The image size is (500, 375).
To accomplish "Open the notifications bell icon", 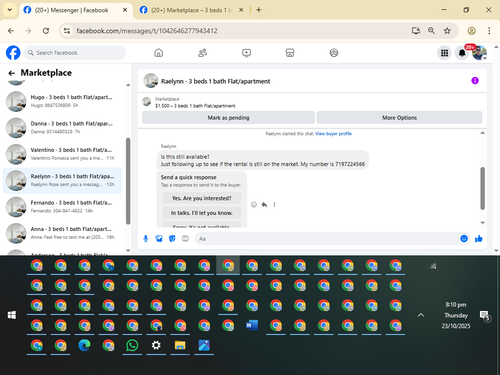I will coord(462,53).
